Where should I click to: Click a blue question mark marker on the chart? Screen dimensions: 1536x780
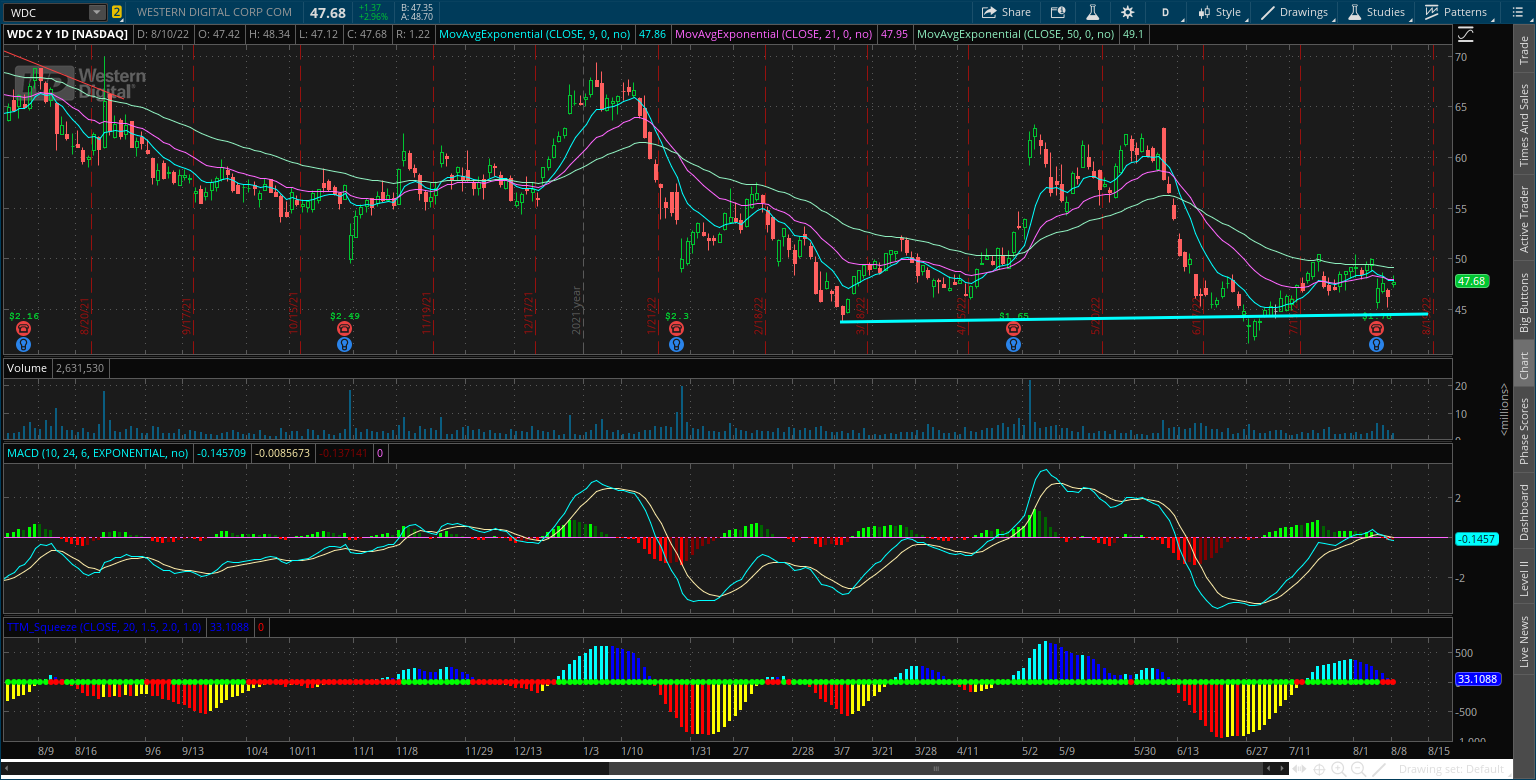(x=22, y=343)
